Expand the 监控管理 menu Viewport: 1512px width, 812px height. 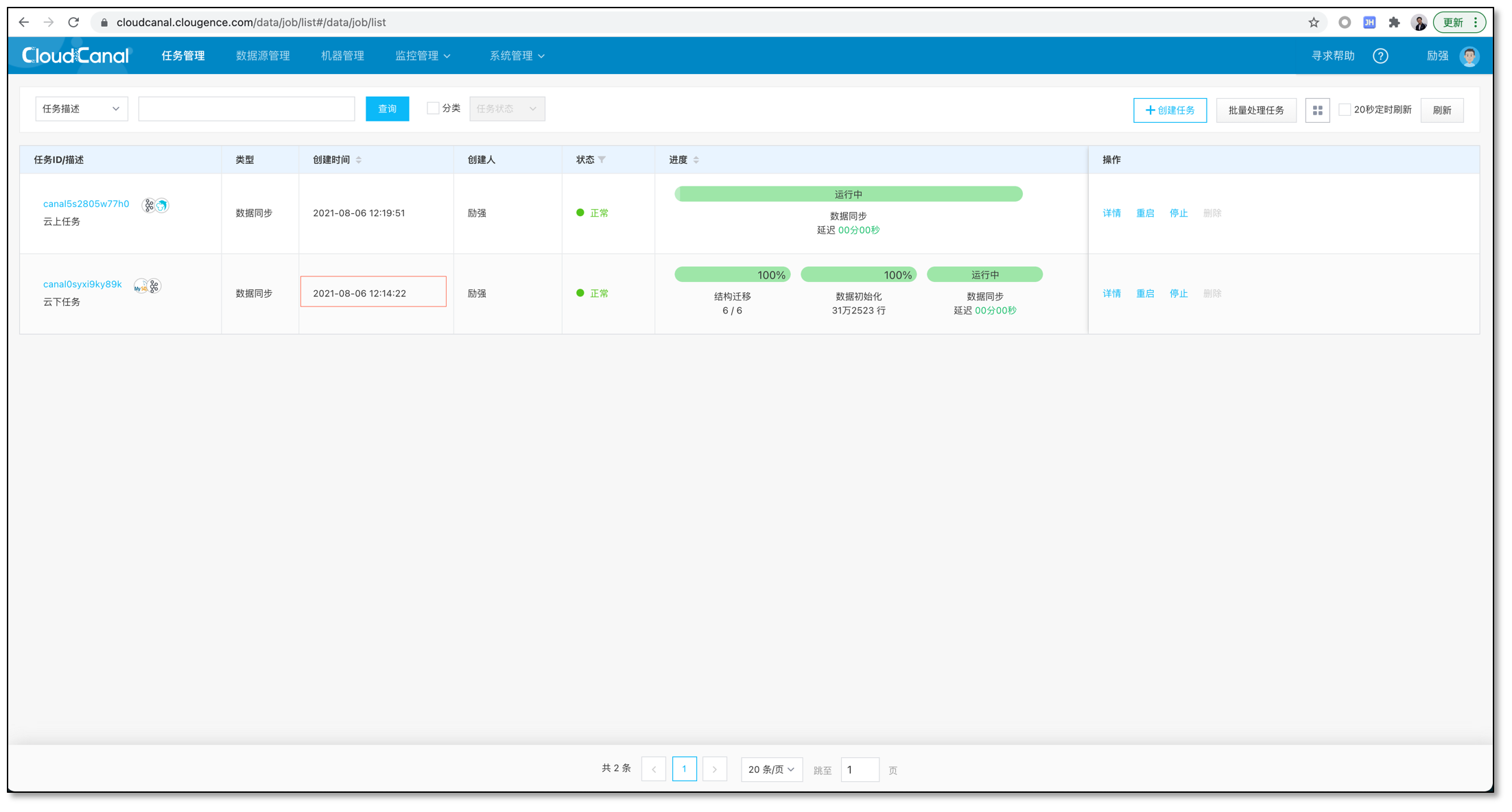tap(423, 56)
